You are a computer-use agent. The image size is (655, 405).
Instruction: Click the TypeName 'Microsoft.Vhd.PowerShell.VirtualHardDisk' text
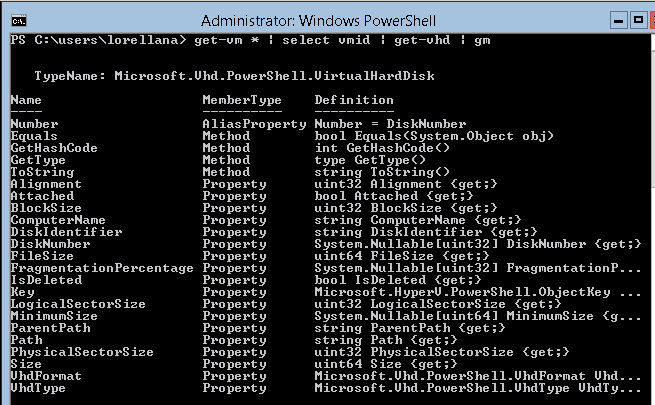[x=274, y=76]
